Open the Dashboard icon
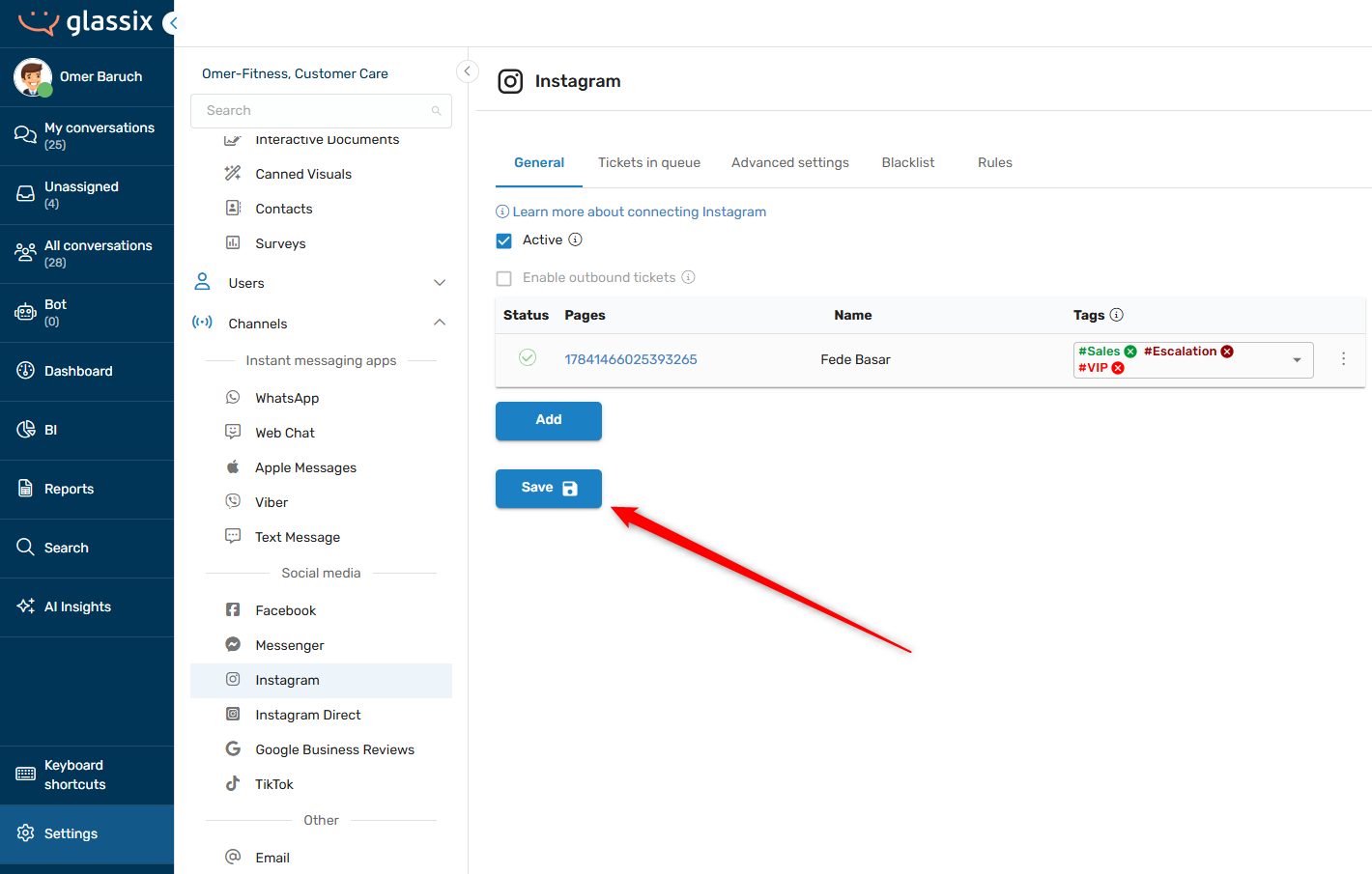The height and width of the screenshot is (874, 1372). click(x=25, y=371)
